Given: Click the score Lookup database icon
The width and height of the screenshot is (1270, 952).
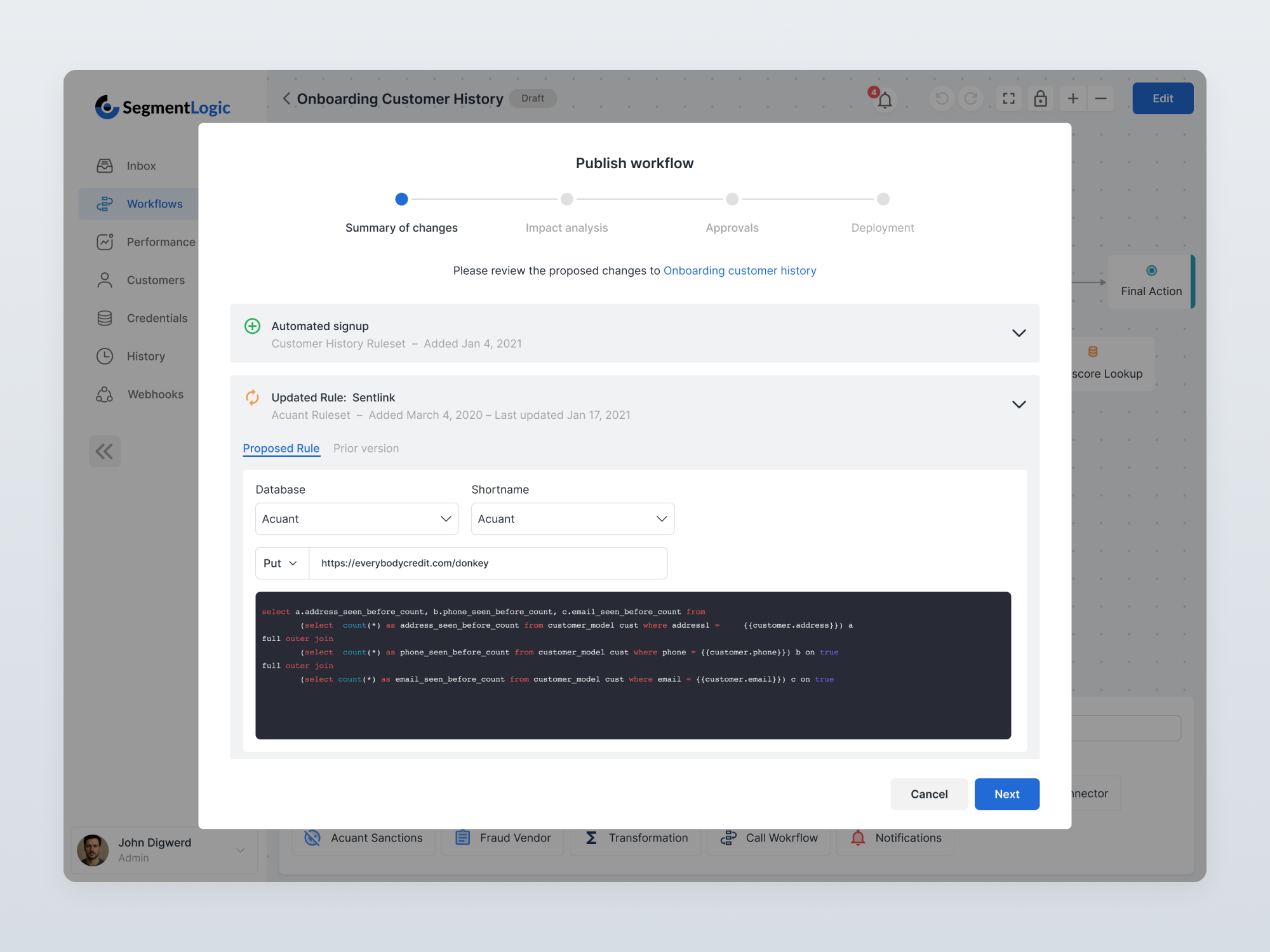Looking at the screenshot, I should pyautogui.click(x=1093, y=352).
